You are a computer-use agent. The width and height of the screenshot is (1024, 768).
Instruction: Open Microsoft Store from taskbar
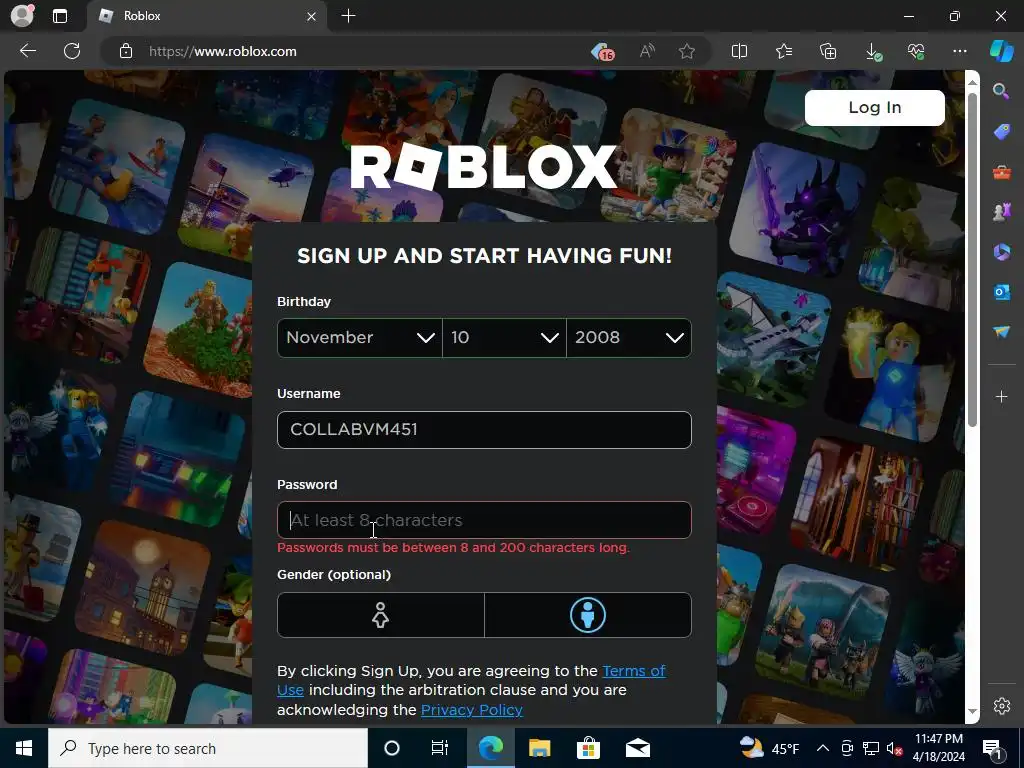[x=588, y=748]
